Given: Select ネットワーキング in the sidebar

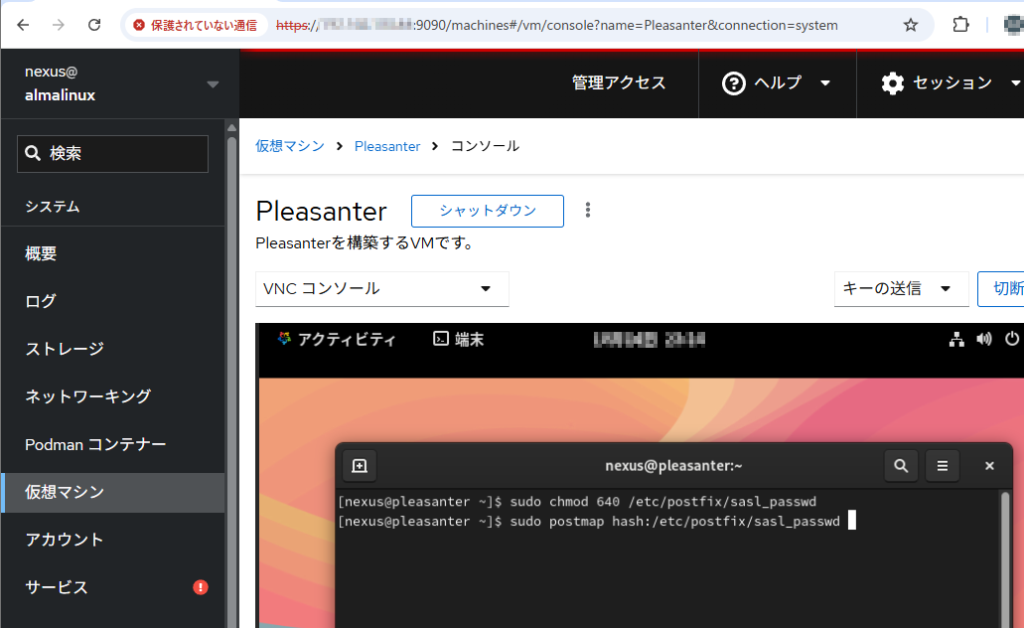Looking at the screenshot, I should click(x=88, y=396).
